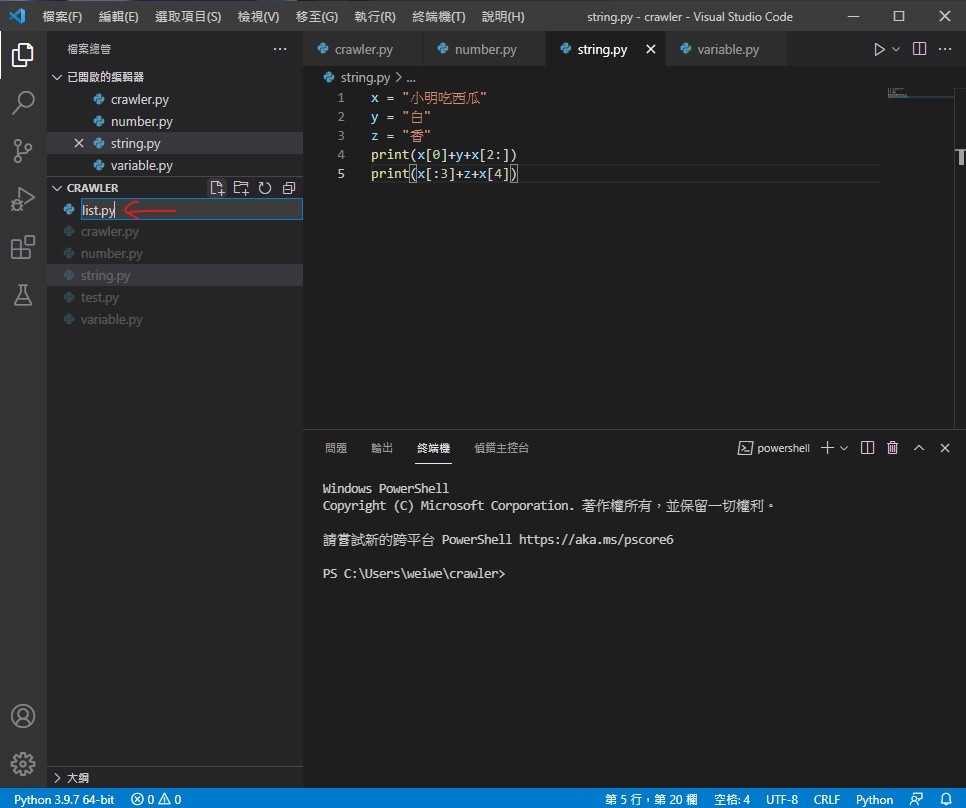Close the string.py editor tab
The width and height of the screenshot is (966, 808).
click(x=651, y=49)
